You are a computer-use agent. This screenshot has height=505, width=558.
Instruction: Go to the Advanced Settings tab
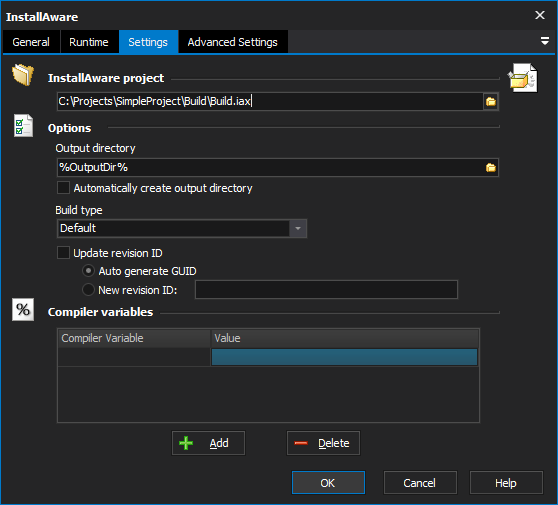[233, 42]
